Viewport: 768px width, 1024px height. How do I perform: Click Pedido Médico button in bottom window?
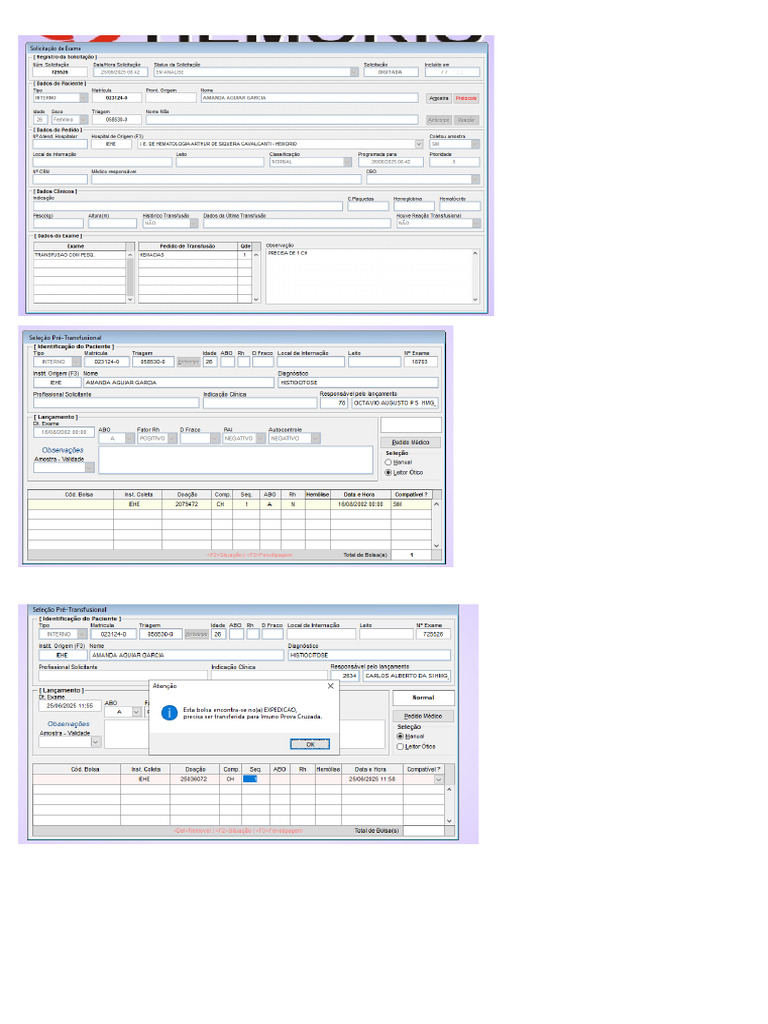click(423, 716)
